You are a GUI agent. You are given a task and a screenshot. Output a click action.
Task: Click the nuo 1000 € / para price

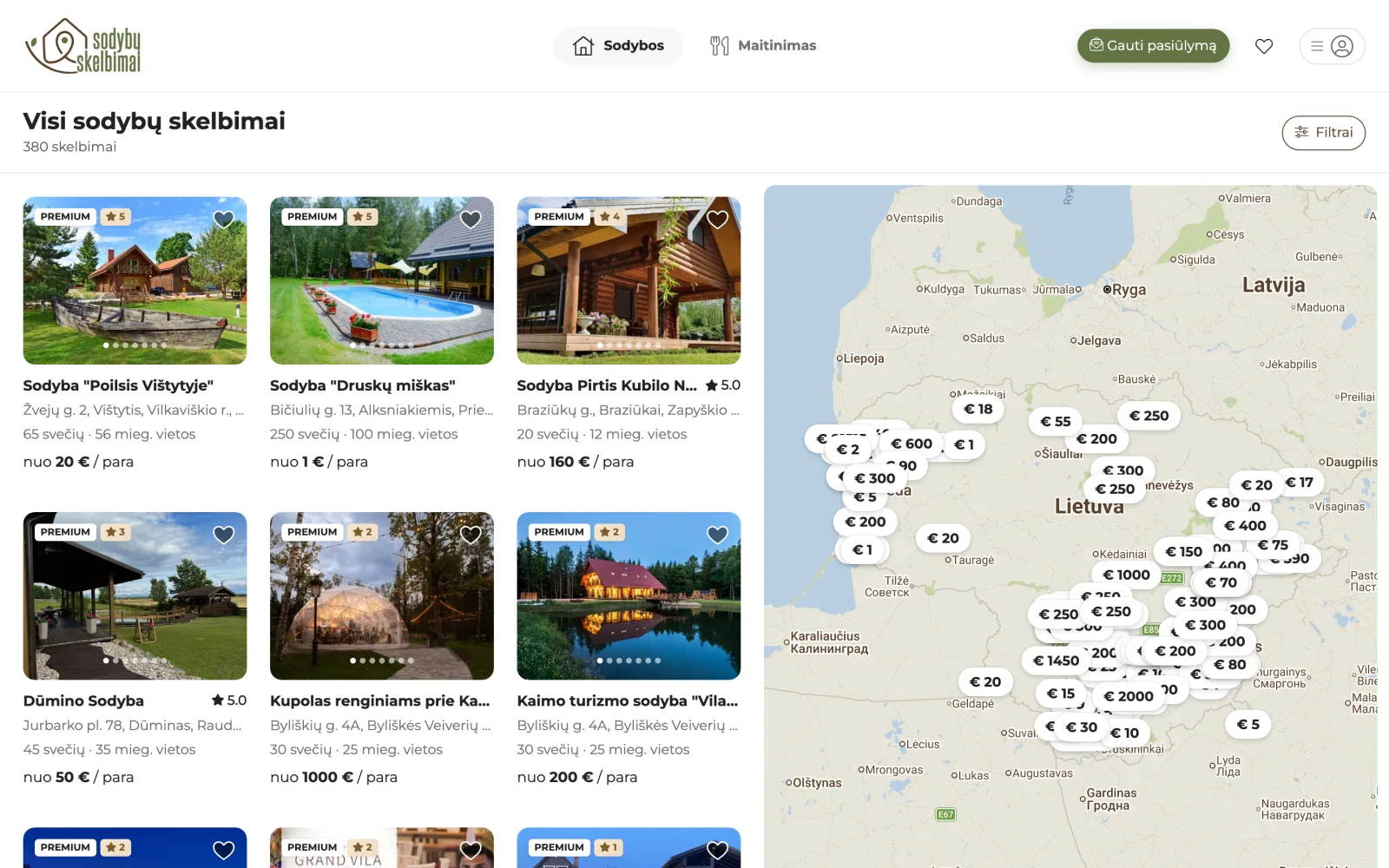point(333,777)
